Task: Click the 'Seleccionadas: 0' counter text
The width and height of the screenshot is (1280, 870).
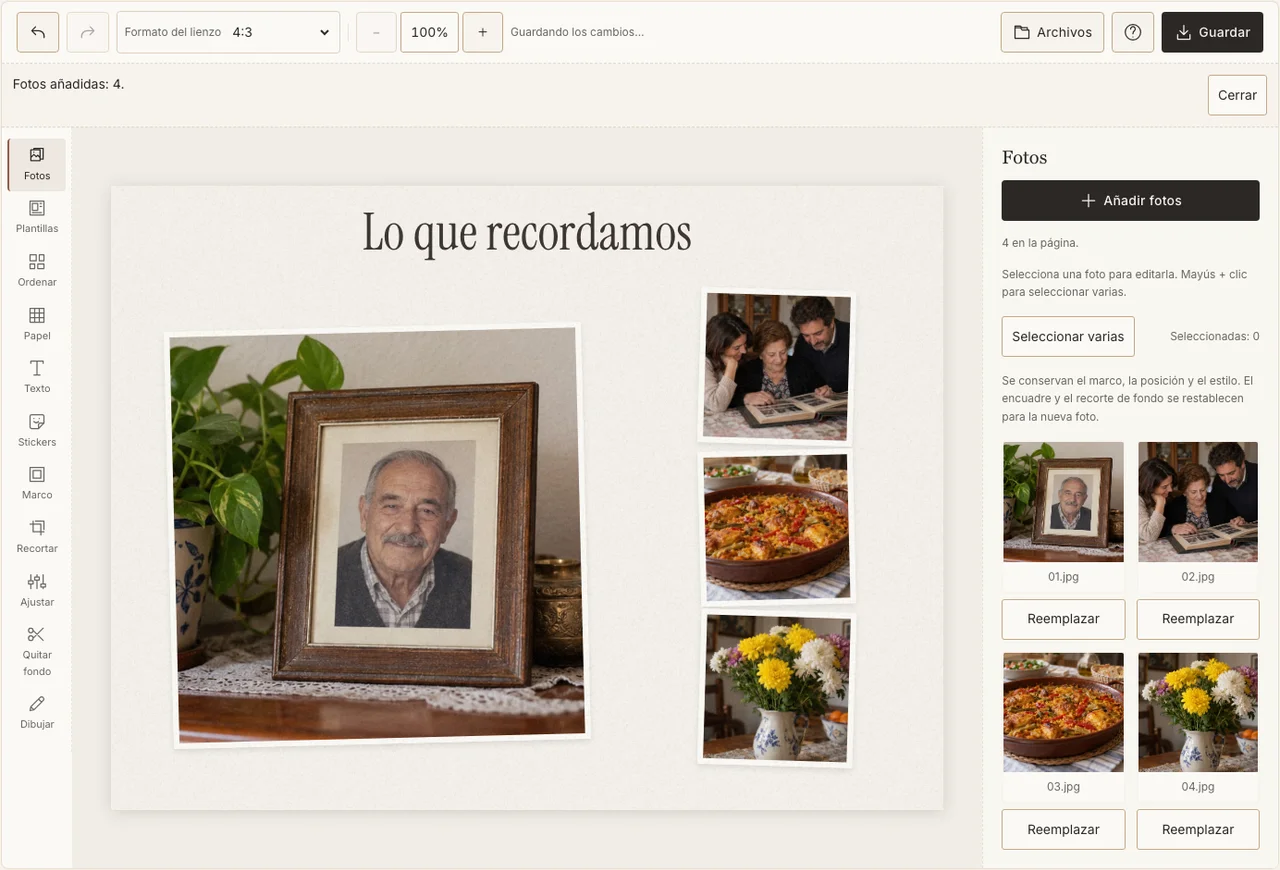Action: [x=1215, y=336]
